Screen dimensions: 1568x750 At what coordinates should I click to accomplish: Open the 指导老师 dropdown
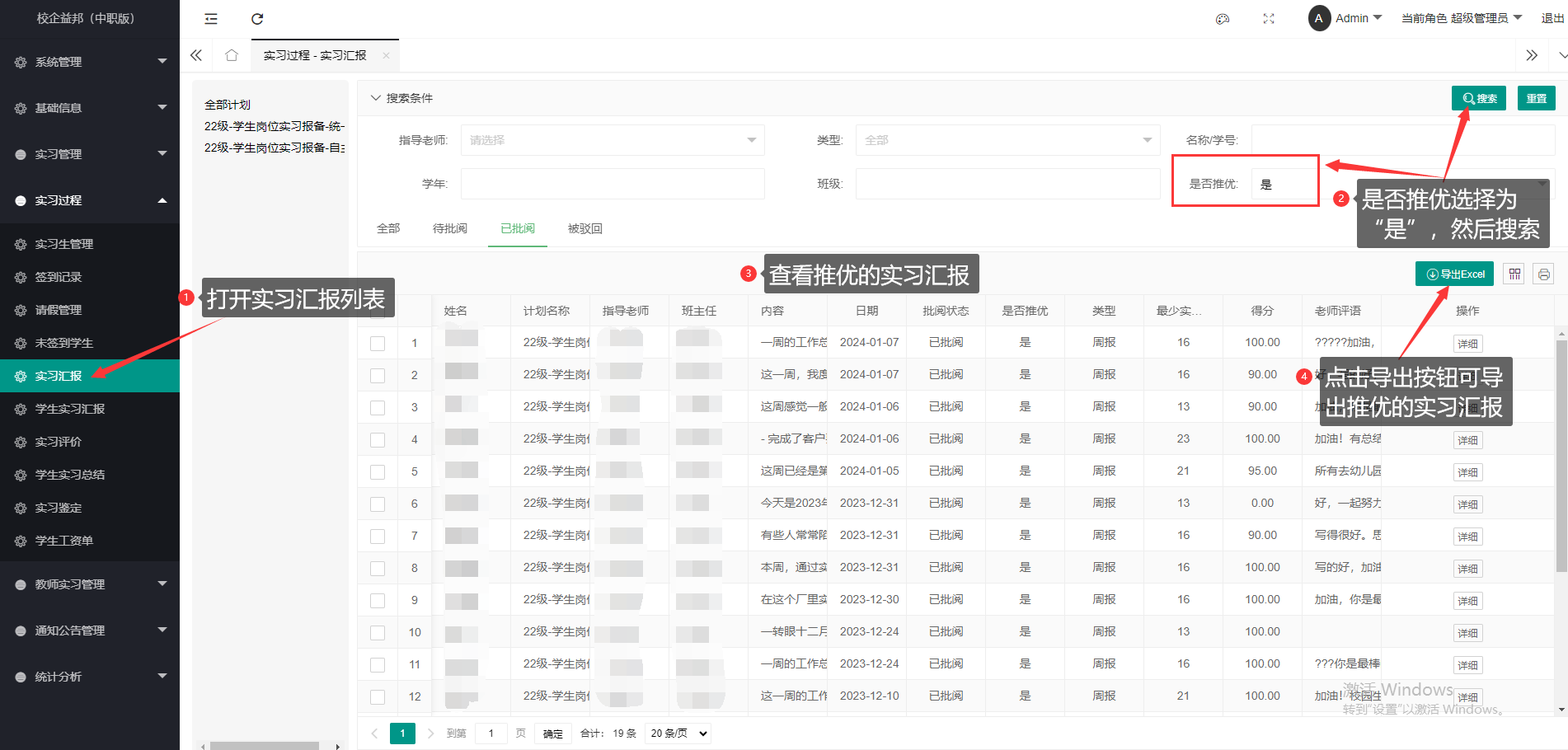(x=612, y=140)
